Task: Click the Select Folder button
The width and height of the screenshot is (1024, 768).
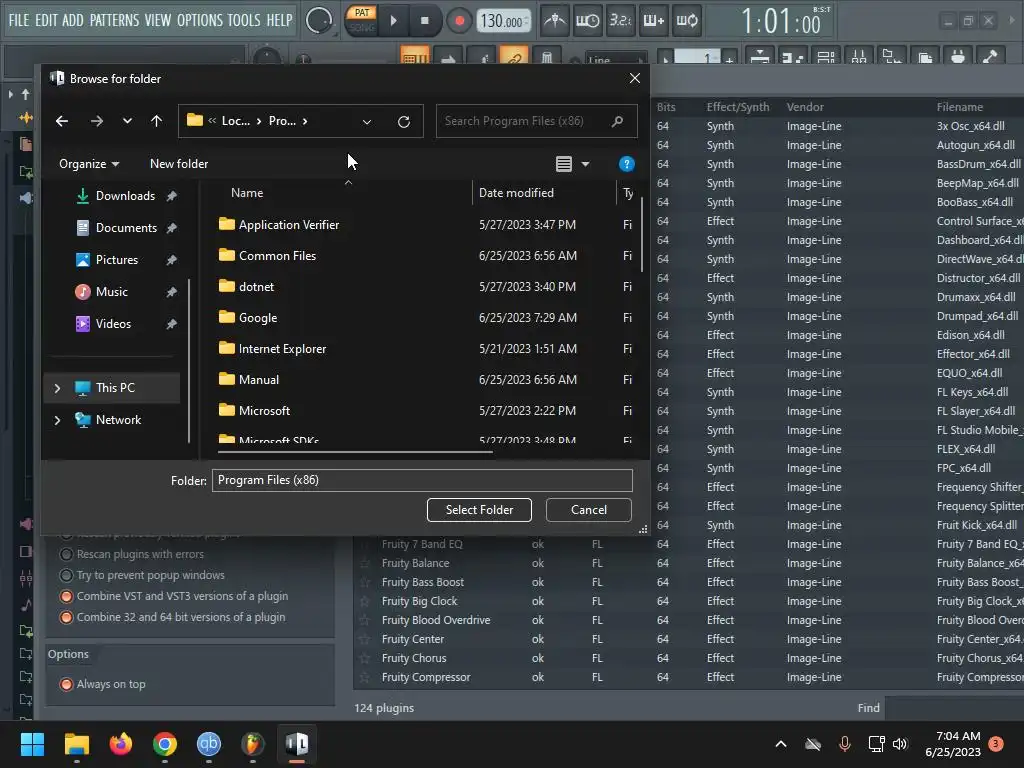Action: (479, 510)
